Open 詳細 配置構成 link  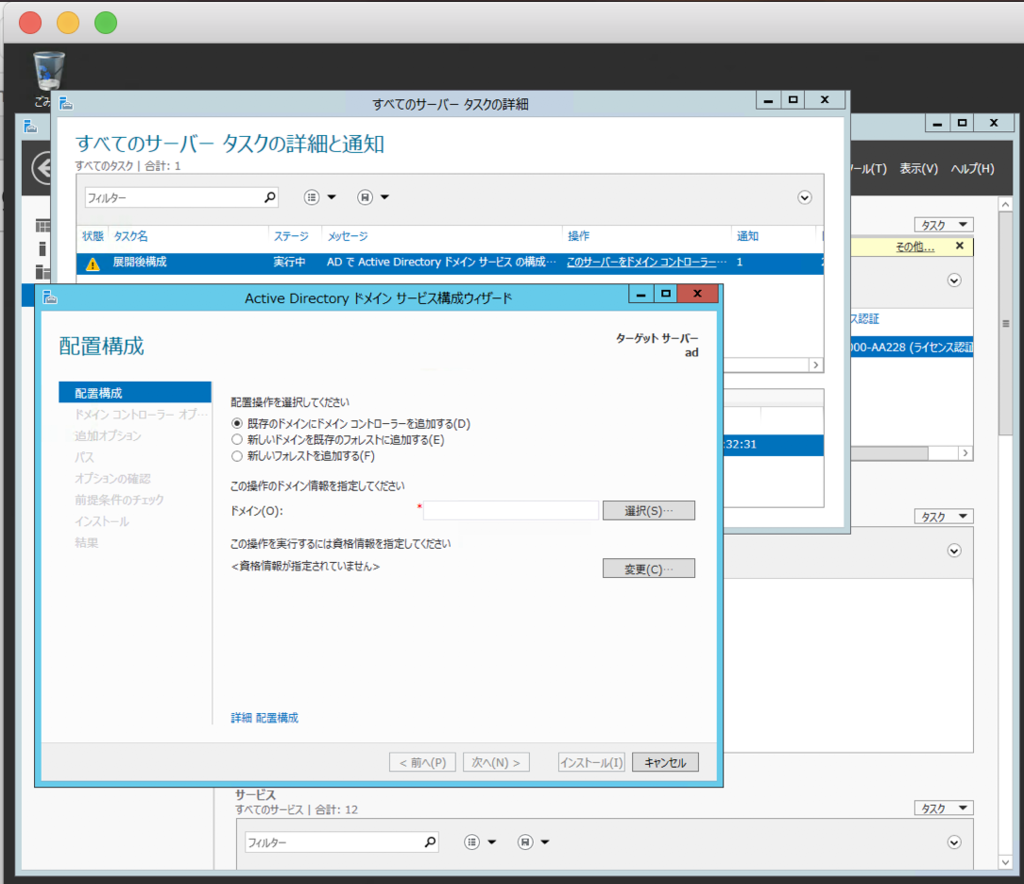pos(264,718)
